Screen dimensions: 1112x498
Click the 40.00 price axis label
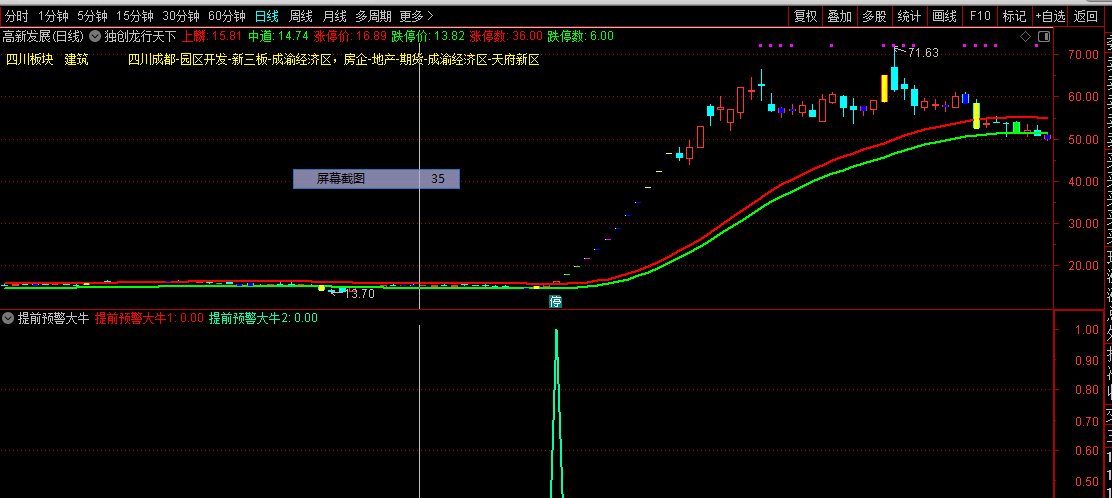pos(1082,182)
